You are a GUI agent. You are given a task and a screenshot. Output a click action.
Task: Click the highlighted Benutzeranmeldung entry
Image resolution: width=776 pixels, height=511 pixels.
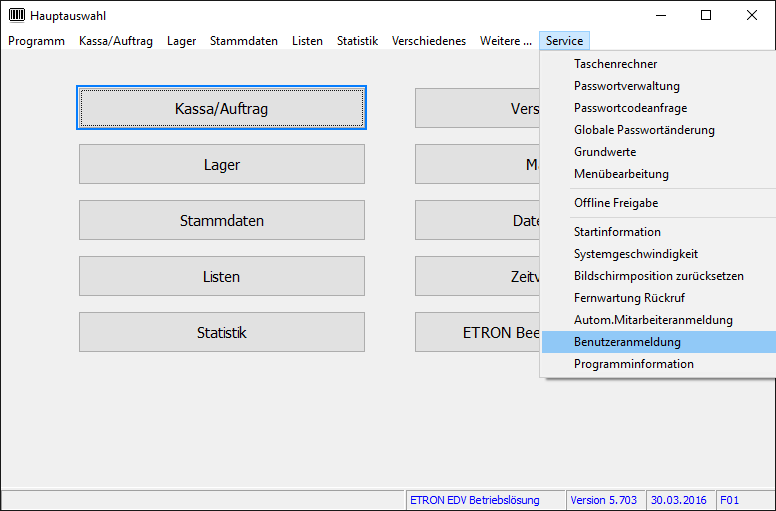(x=627, y=342)
